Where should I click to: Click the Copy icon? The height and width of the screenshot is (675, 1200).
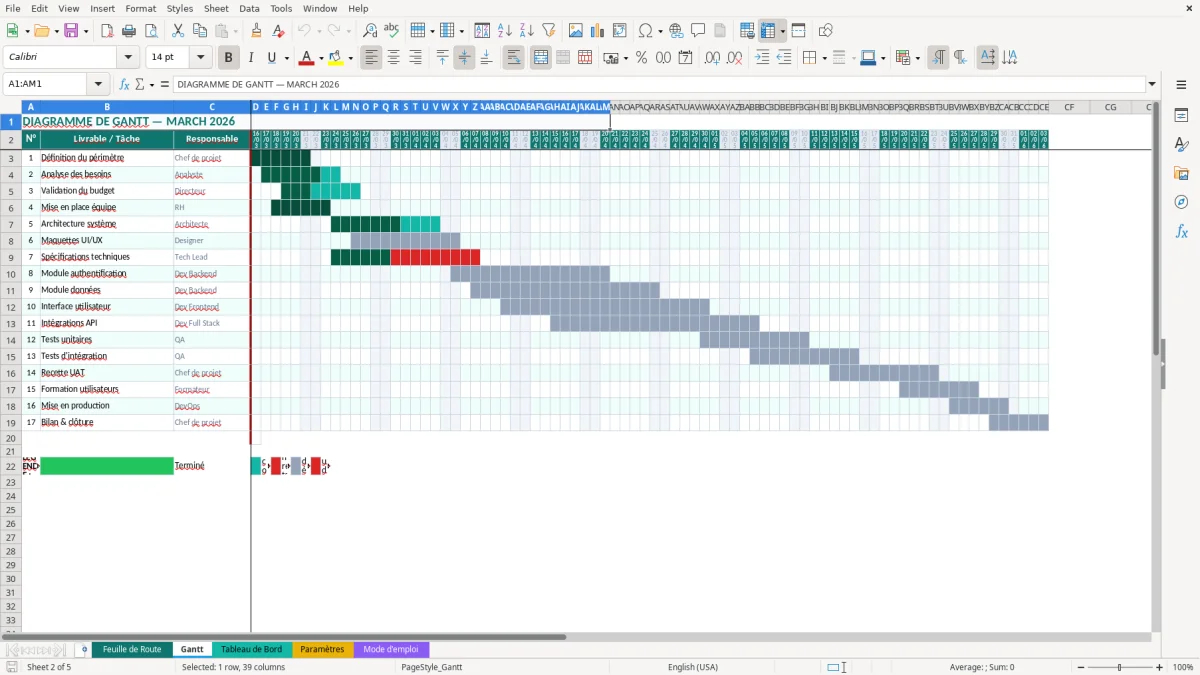(x=199, y=31)
